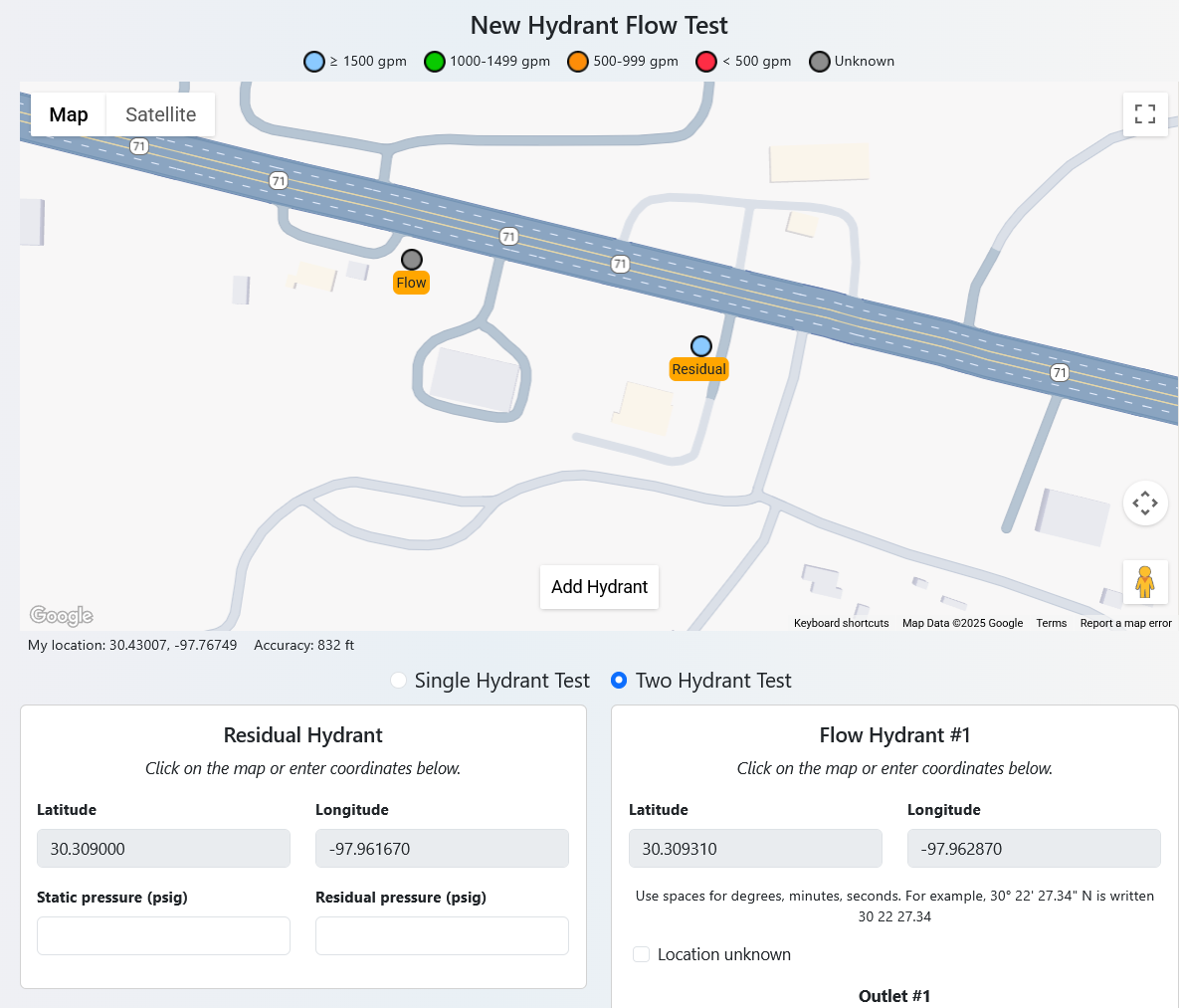This screenshot has width=1179, height=1008.
Task: Click the Street View pegman icon
Action: pyautogui.click(x=1145, y=582)
